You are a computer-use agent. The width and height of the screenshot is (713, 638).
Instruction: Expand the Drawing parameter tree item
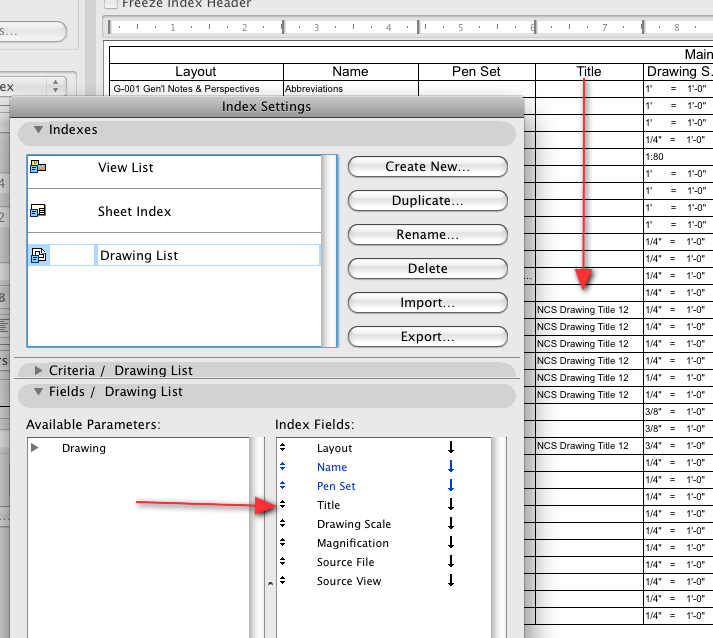click(35, 447)
